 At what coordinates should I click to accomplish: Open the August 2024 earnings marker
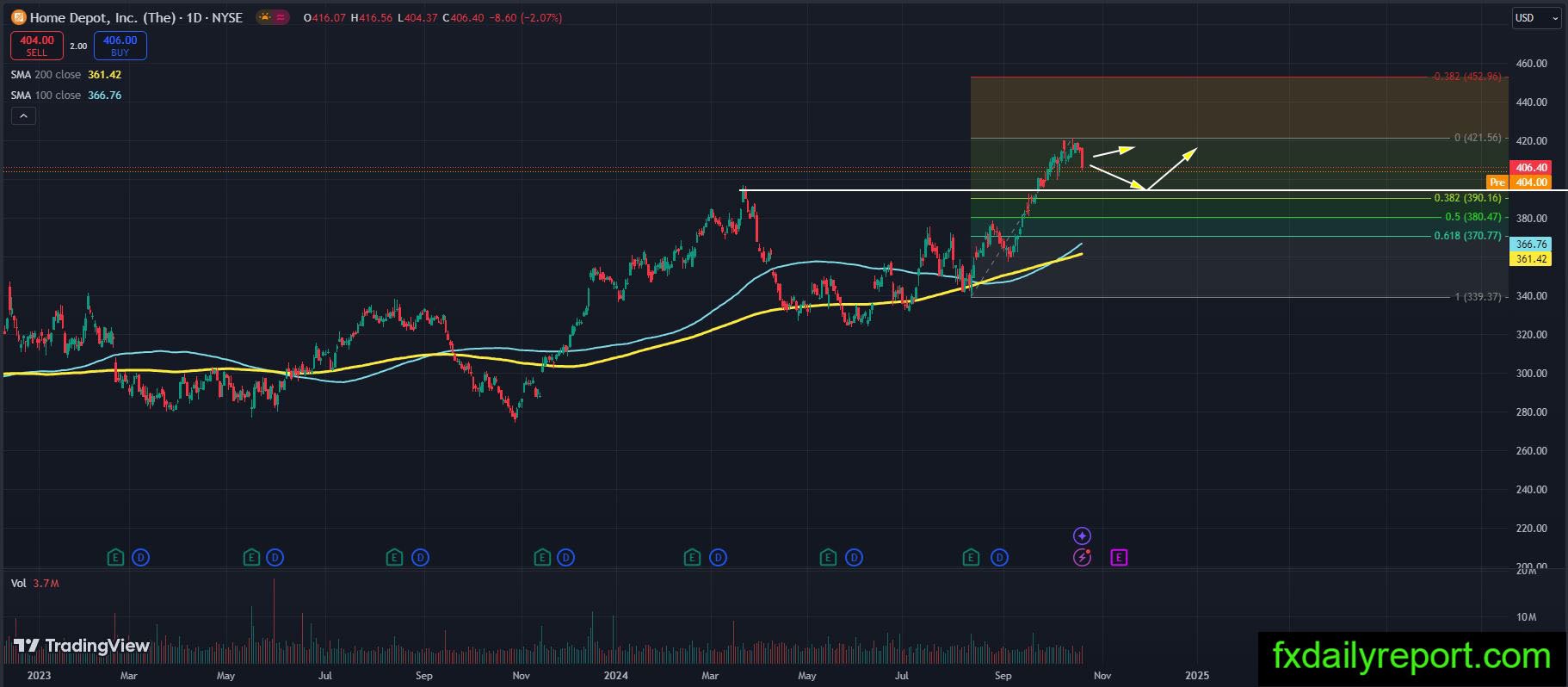[971, 558]
